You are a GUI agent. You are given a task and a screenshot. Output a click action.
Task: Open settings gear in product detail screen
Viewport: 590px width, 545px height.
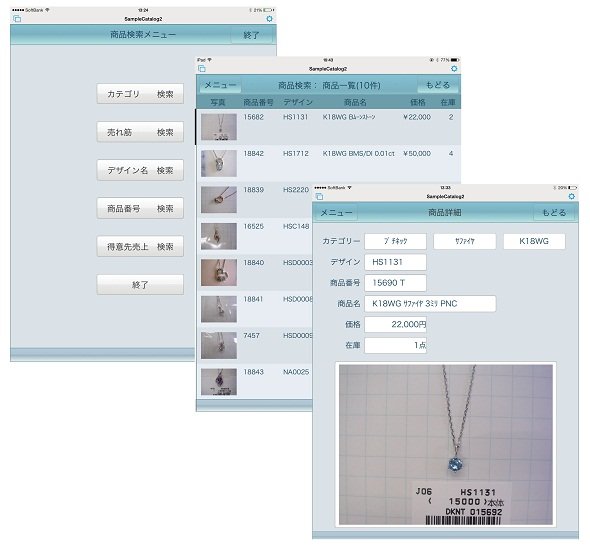coord(572,196)
